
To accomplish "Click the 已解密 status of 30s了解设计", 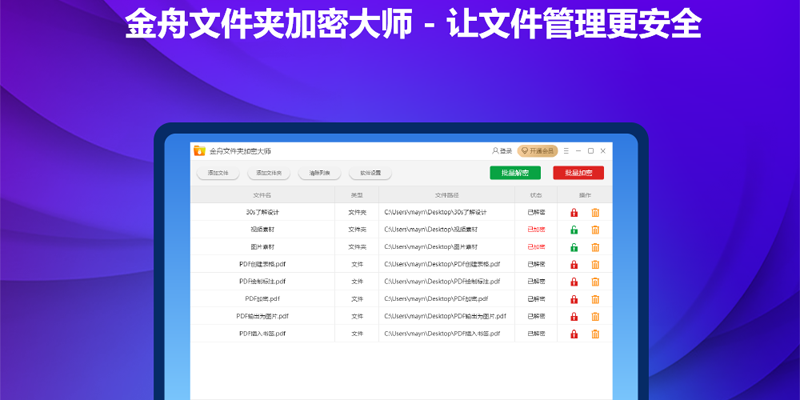I will [x=536, y=212].
